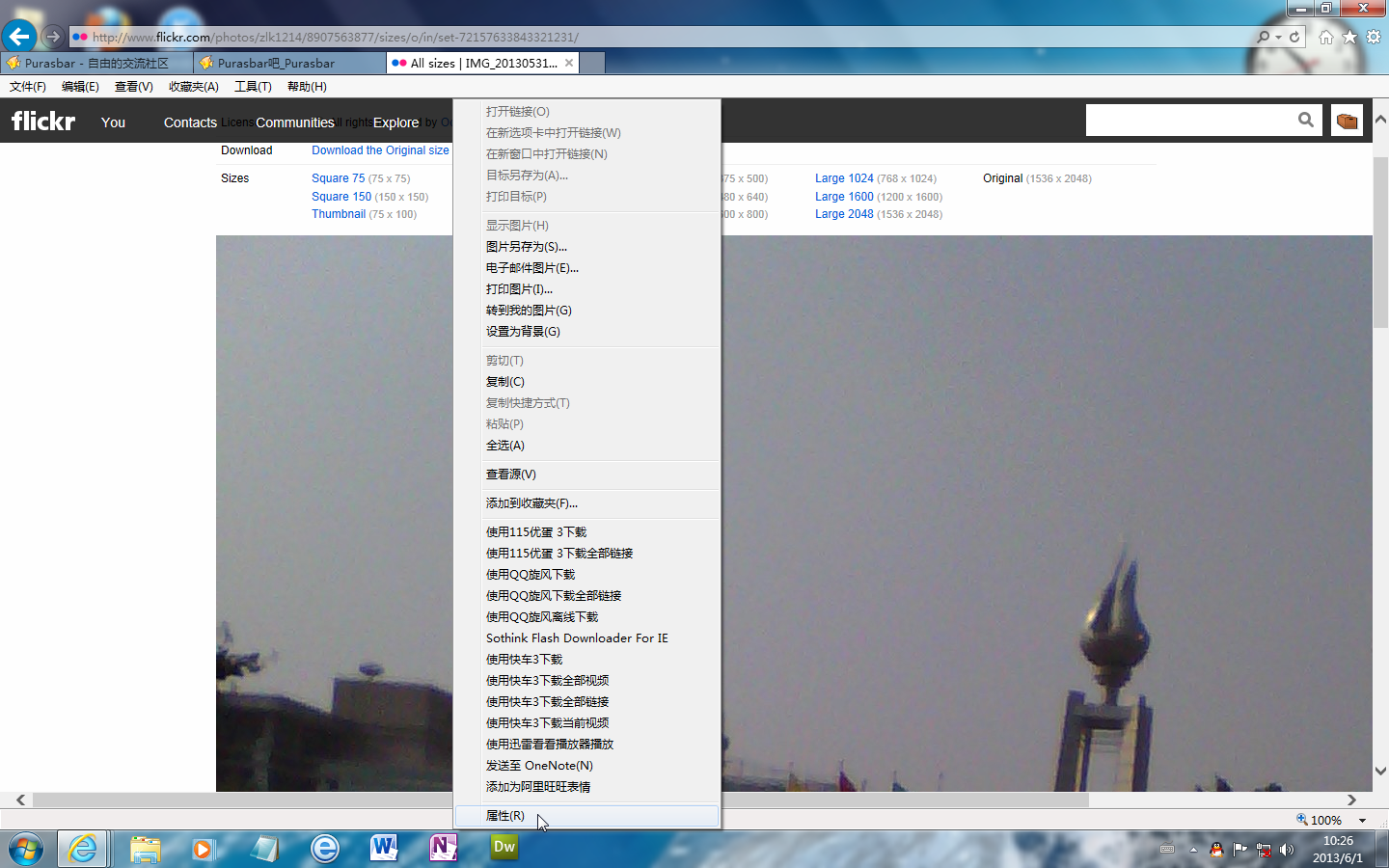
Task: Select 属性(R) in the context menu
Action: click(x=505, y=816)
